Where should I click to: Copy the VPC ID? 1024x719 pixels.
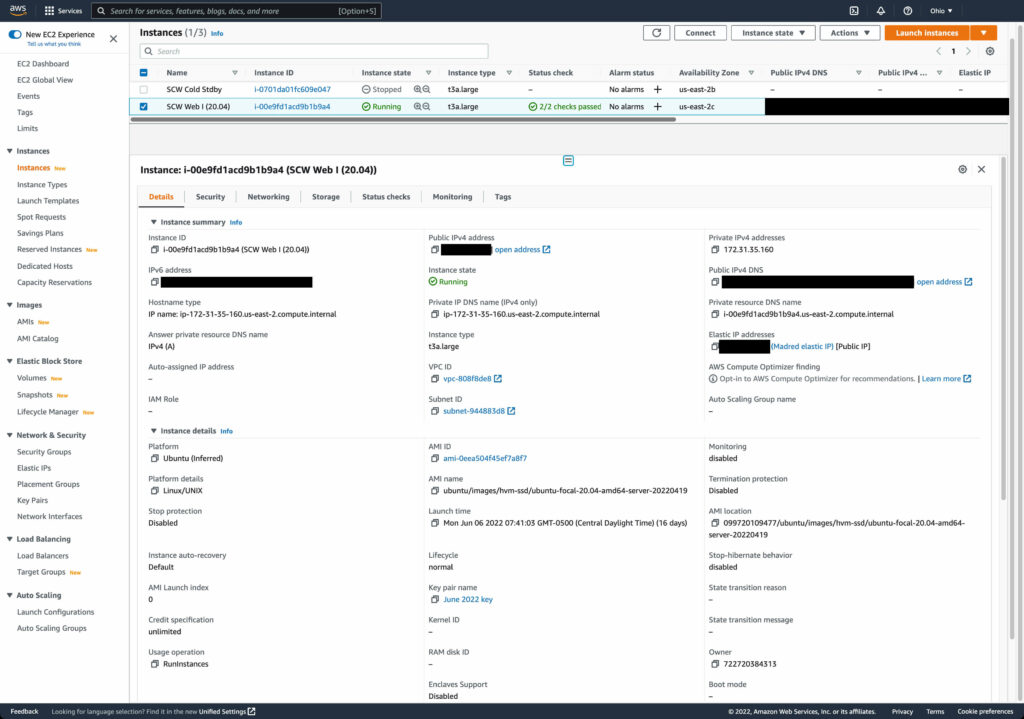click(x=435, y=379)
